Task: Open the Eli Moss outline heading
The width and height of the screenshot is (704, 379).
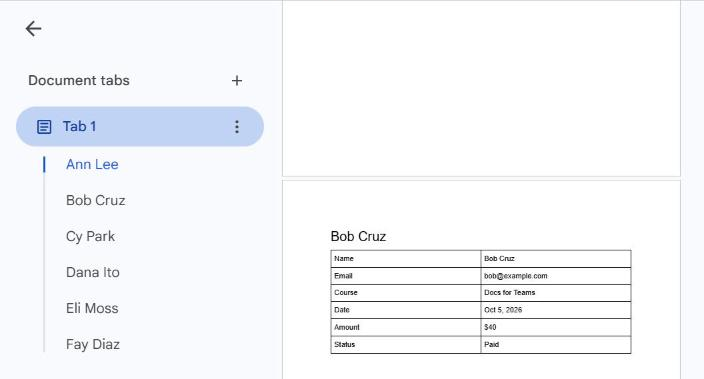Action: click(92, 308)
